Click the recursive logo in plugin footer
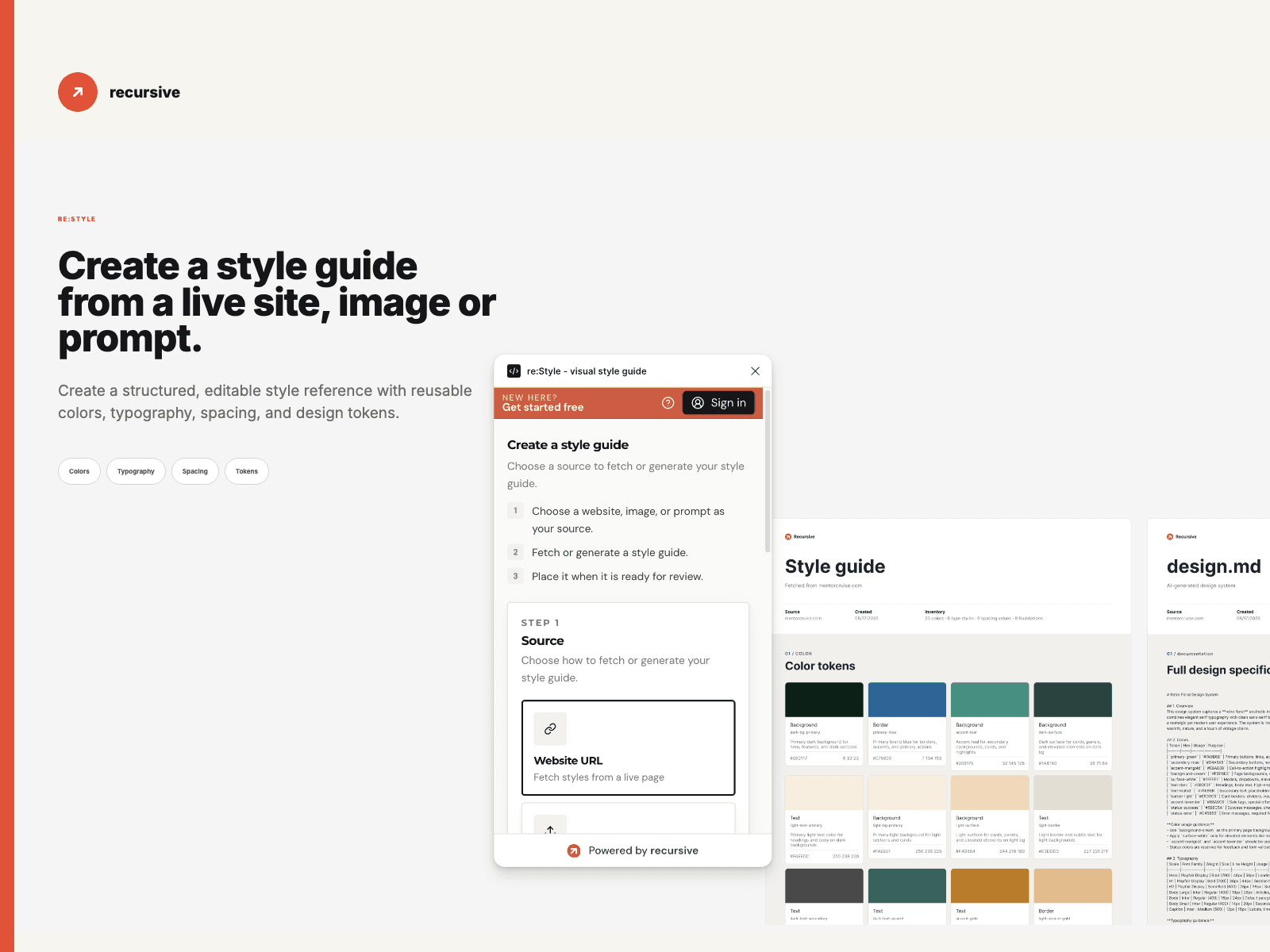Screen dimensions: 1270x952 click(x=574, y=850)
